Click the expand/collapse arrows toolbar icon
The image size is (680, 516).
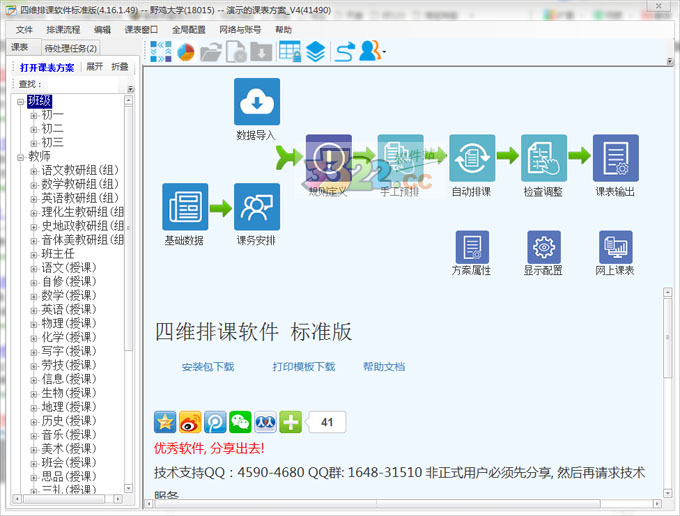160,52
